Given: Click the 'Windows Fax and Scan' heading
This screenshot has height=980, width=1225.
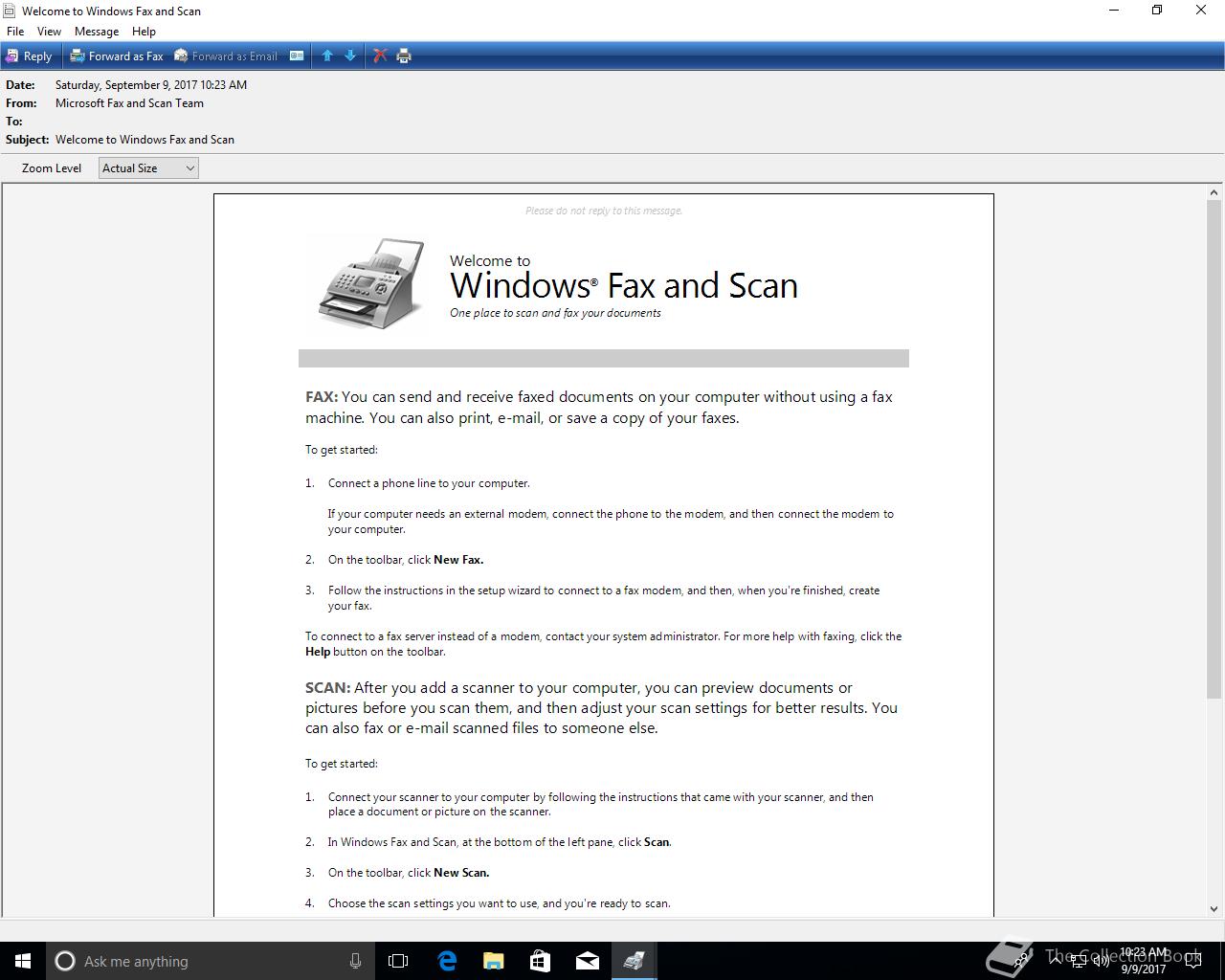Looking at the screenshot, I should [624, 285].
